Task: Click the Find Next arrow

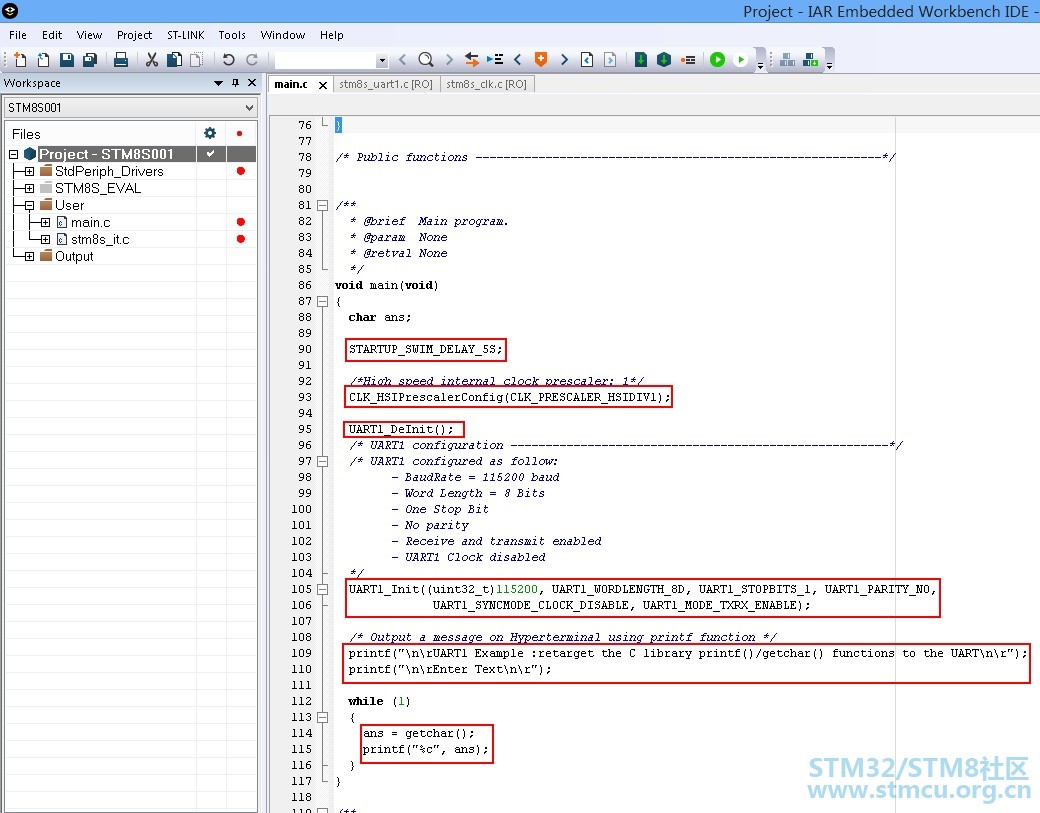Action: click(x=449, y=60)
